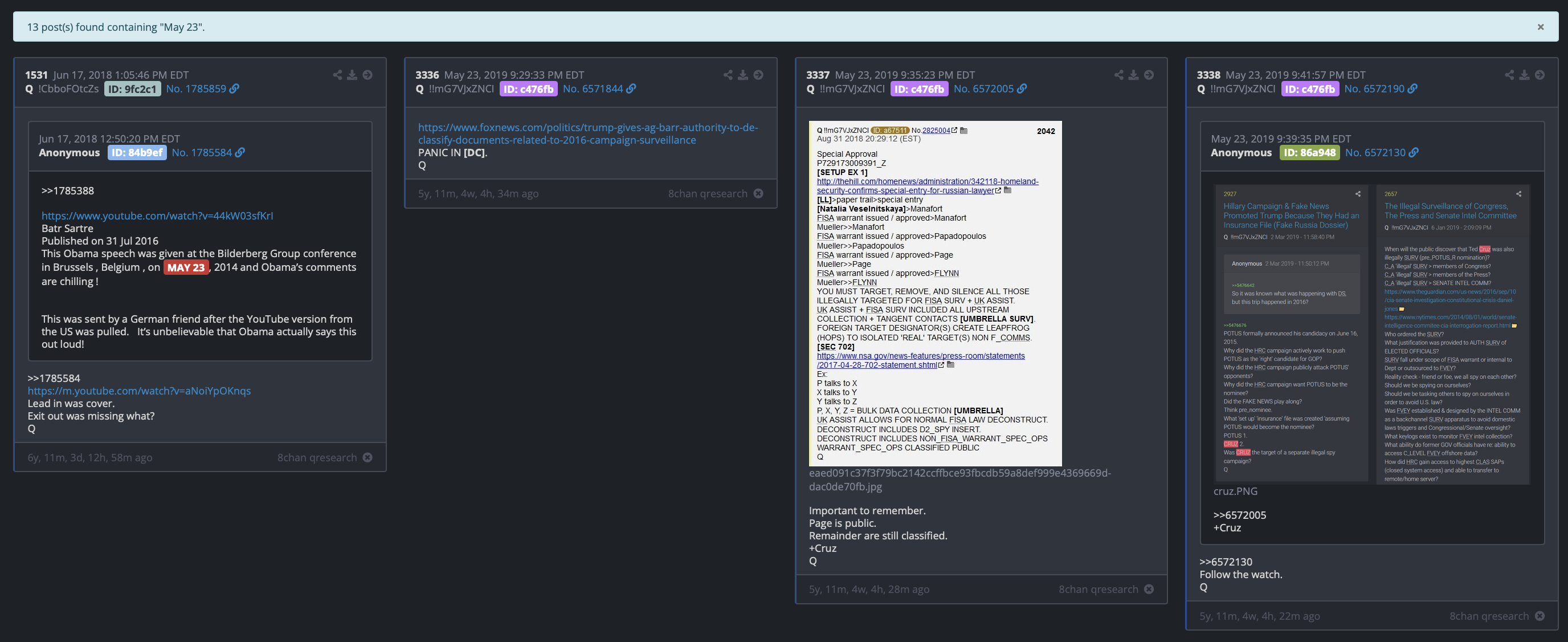Share post 3338 via share icon
Viewport: 1568px width, 642px height.
pos(1509,75)
